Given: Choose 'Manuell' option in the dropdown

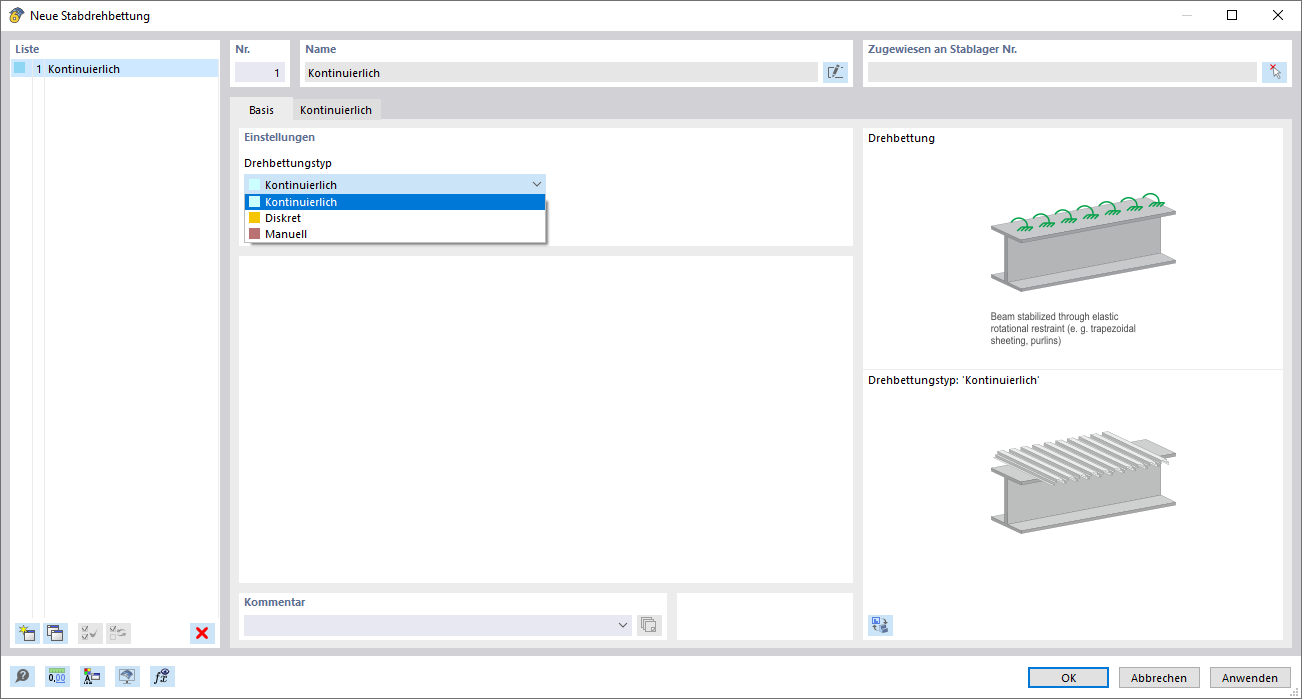Looking at the screenshot, I should [286, 234].
